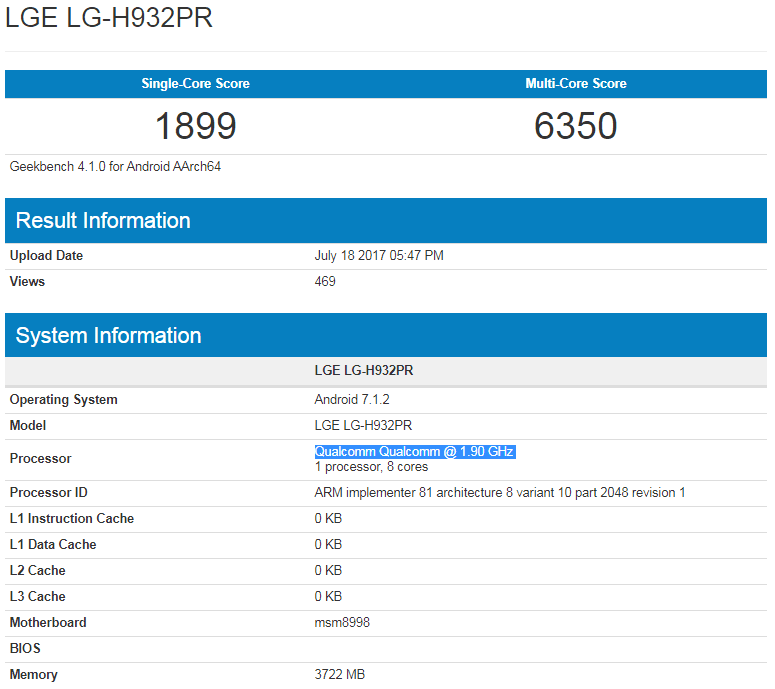Select the multi-core score value 6350
The image size is (775, 689).
(x=576, y=126)
